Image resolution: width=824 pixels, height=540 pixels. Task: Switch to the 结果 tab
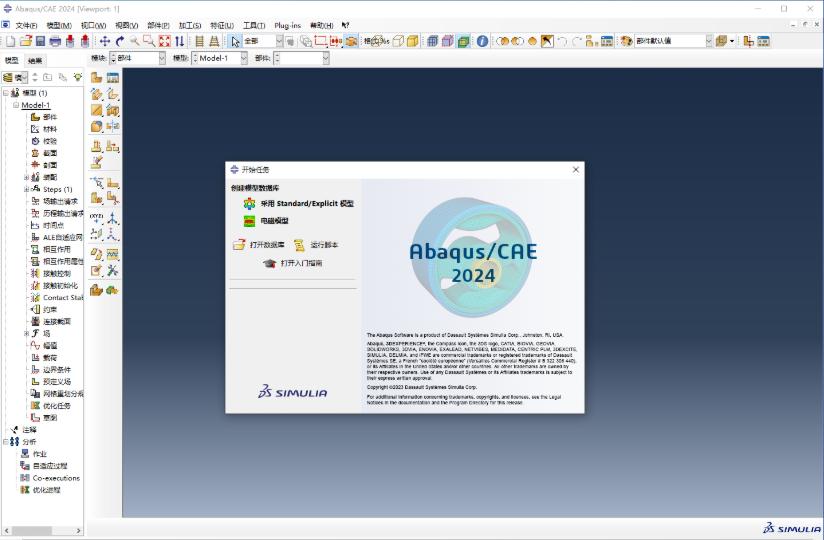[35, 60]
